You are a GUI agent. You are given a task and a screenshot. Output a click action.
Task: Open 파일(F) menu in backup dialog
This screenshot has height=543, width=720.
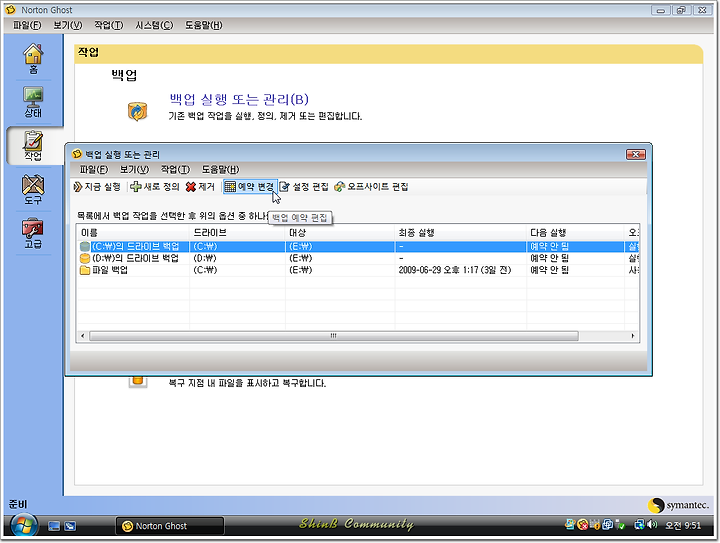[94, 169]
